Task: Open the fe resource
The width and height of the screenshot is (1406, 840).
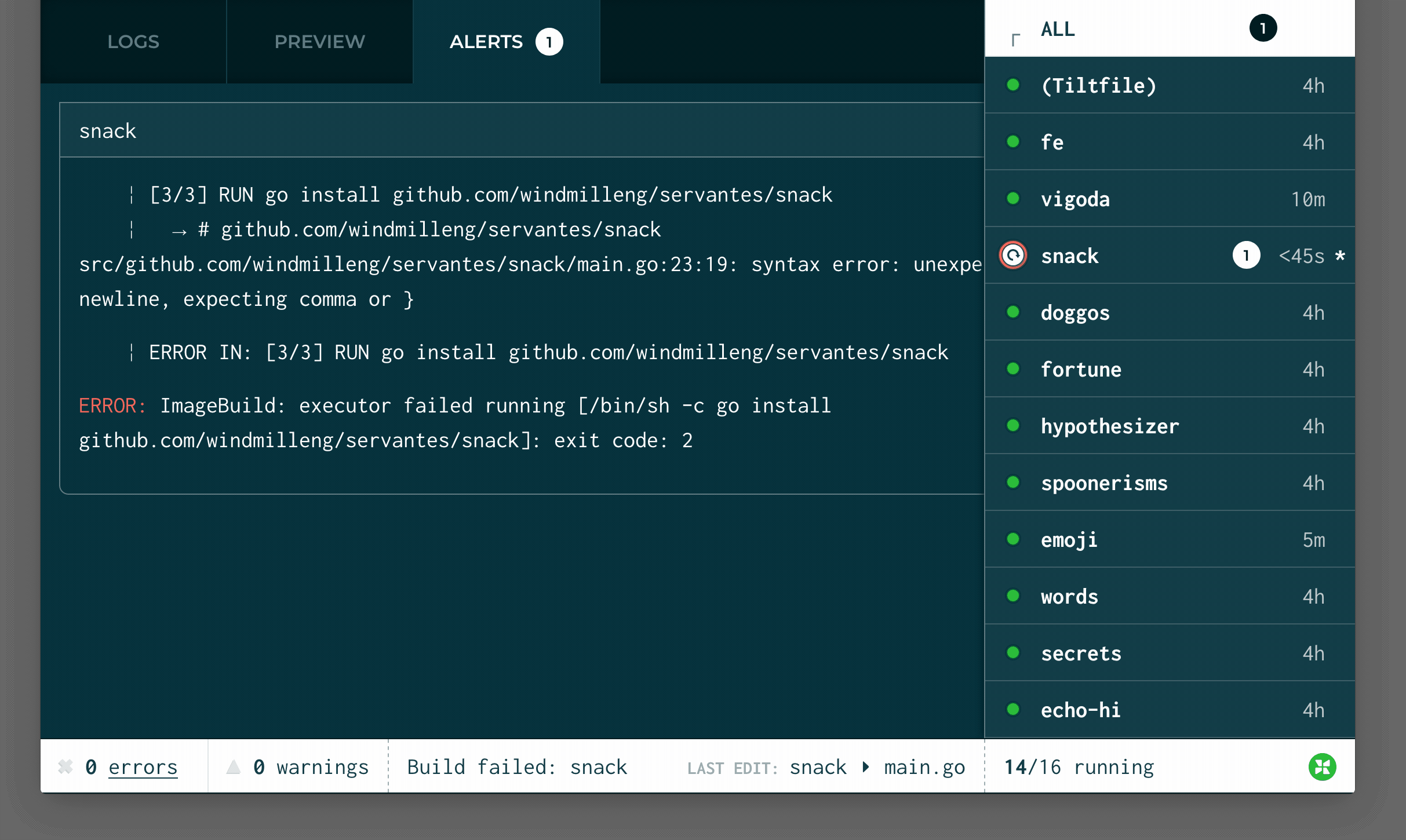Action: tap(1170, 142)
